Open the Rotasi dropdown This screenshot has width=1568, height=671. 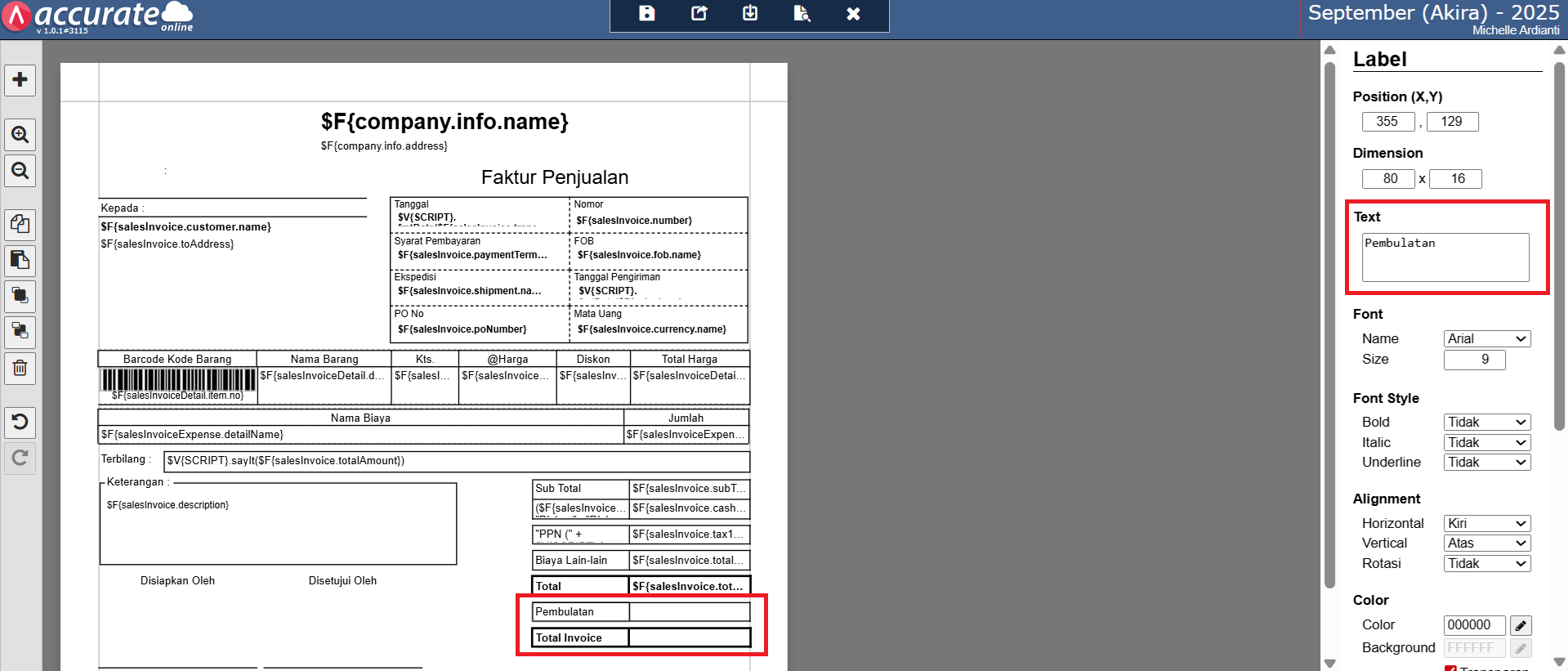click(x=1486, y=563)
